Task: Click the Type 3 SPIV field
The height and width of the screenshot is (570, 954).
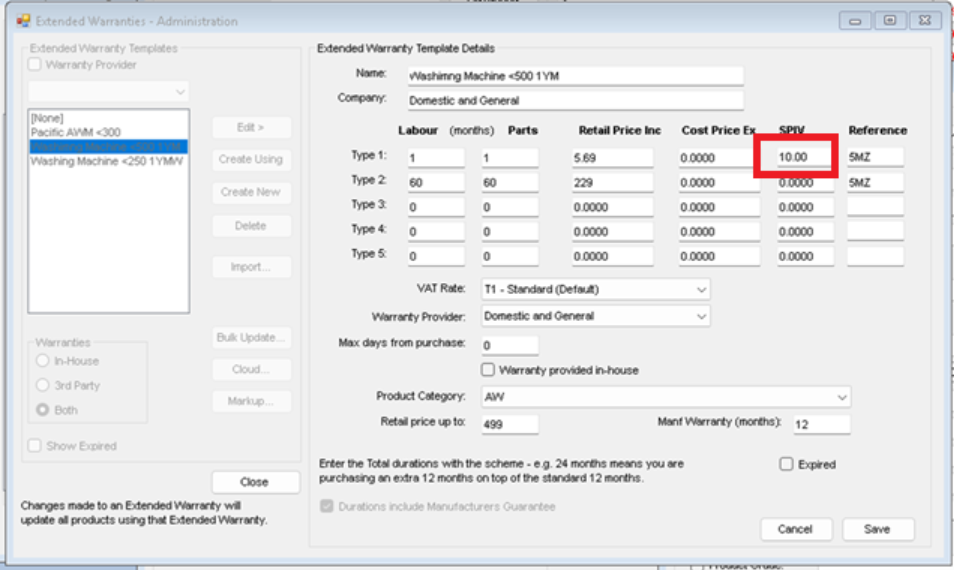Action: 805,207
